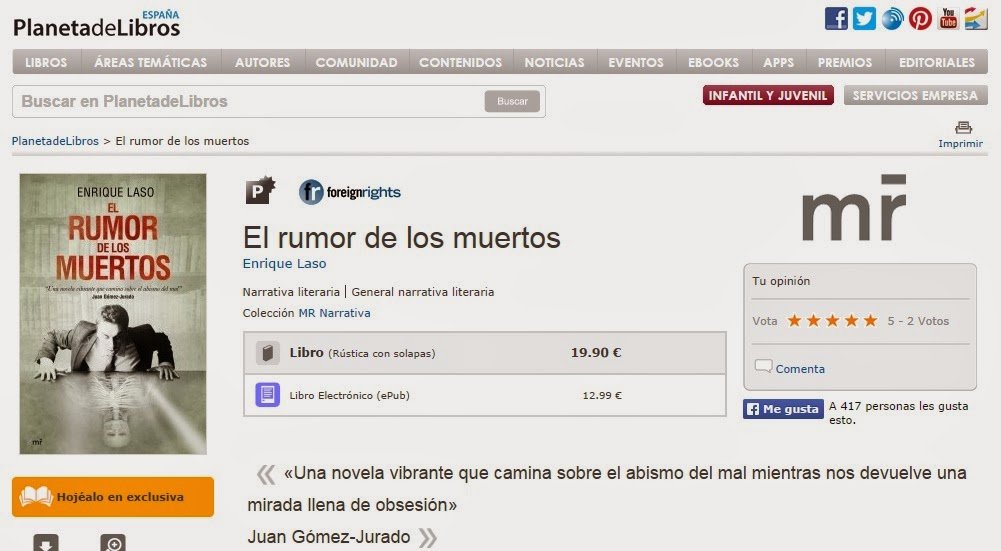Viewport: 1001px width, 551px height.
Task: Open the AUTORES menu
Action: coord(262,62)
